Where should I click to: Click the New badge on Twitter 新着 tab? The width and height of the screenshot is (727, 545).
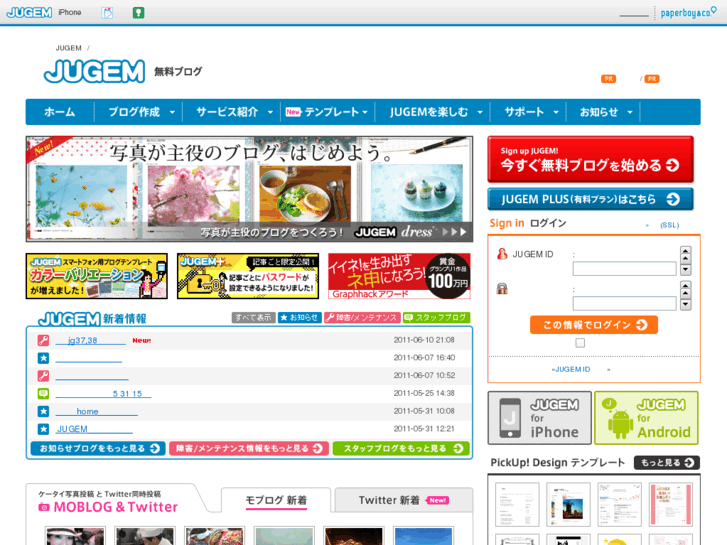pyautogui.click(x=437, y=500)
